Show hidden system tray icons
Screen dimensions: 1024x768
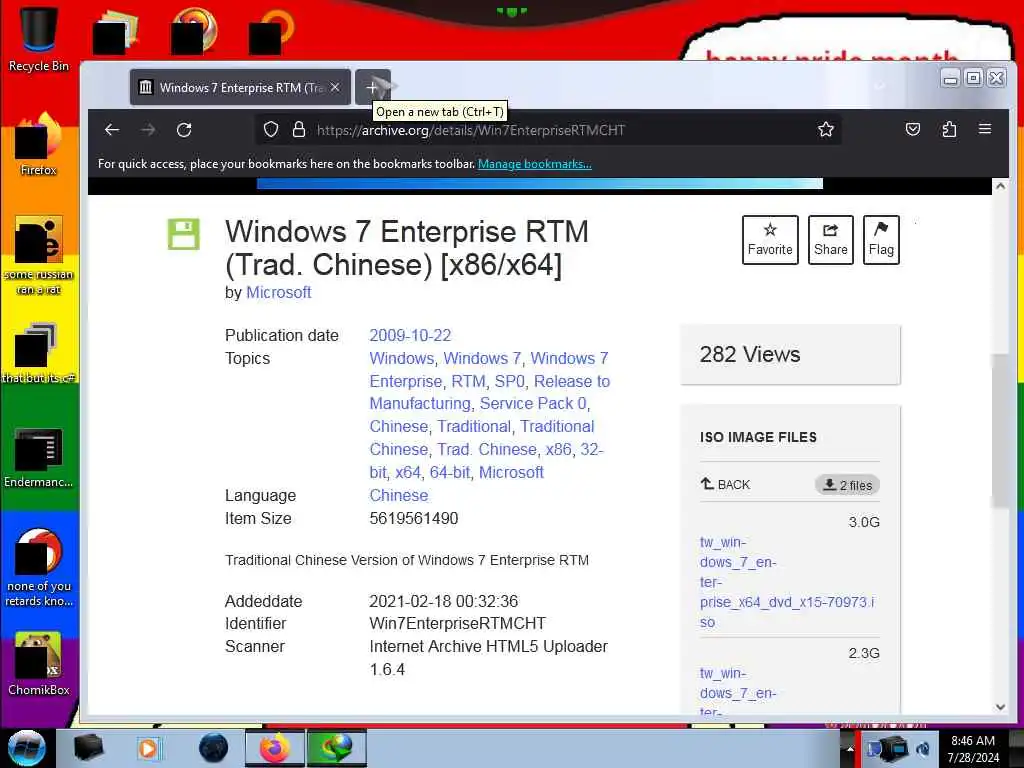coord(850,749)
